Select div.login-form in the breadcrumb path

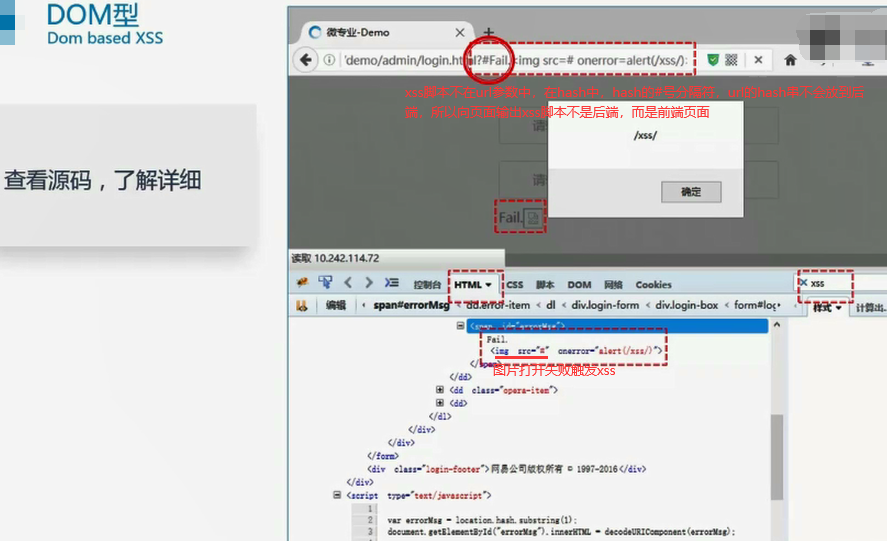tap(605, 305)
